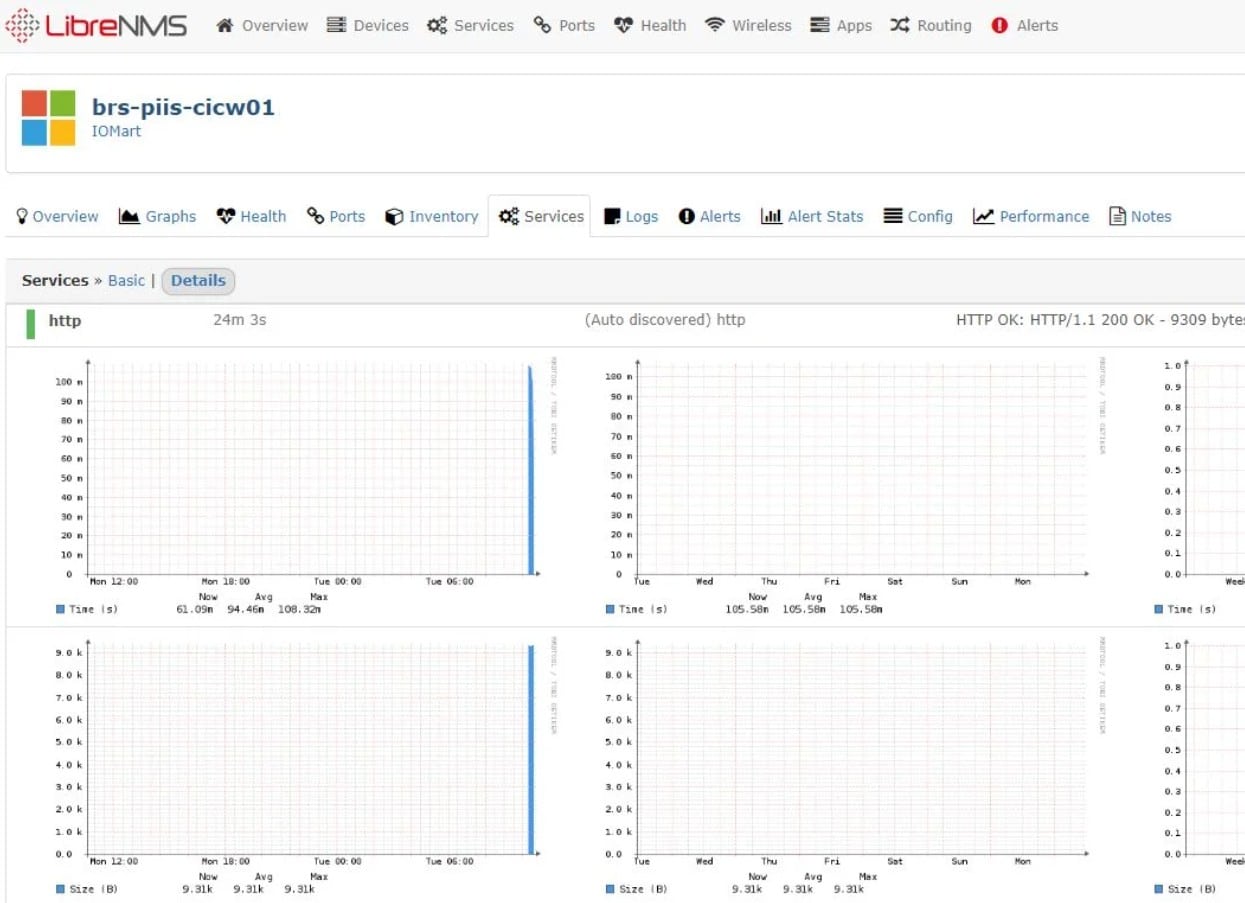Open the Ports top menu
The image size is (1245, 903).
tap(564, 25)
